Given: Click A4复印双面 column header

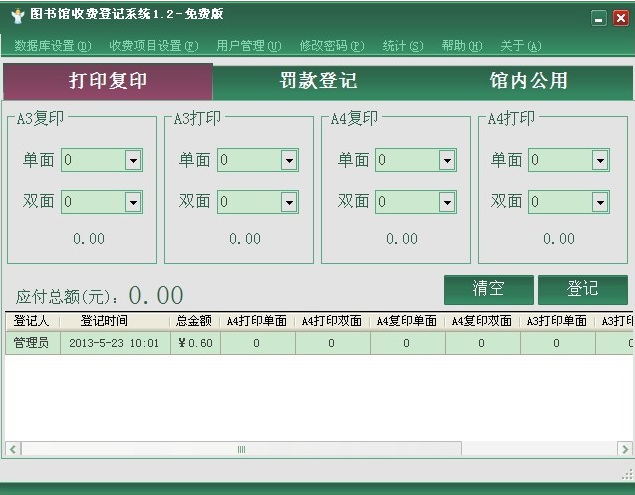Looking at the screenshot, I should coord(482,321).
